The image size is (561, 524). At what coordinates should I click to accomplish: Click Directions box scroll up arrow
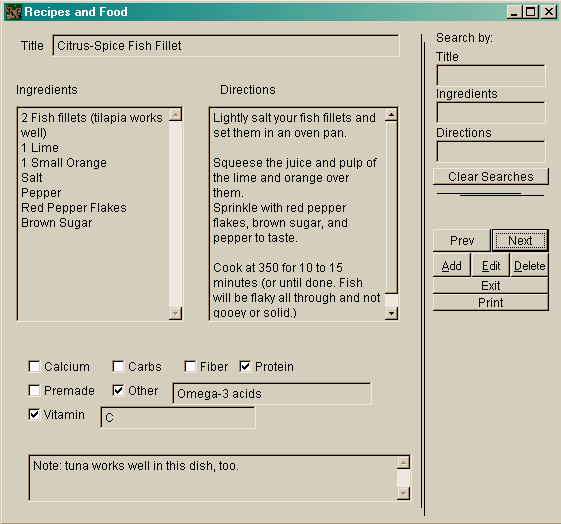coord(391,115)
